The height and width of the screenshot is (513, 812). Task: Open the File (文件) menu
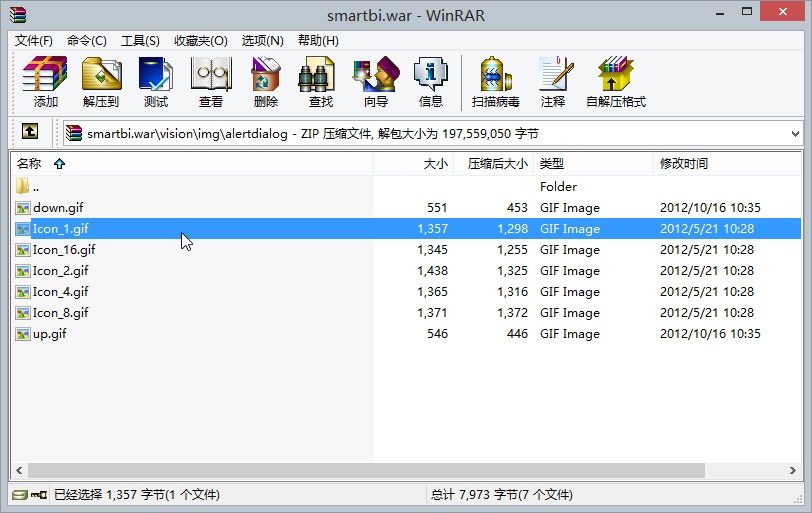pos(34,40)
